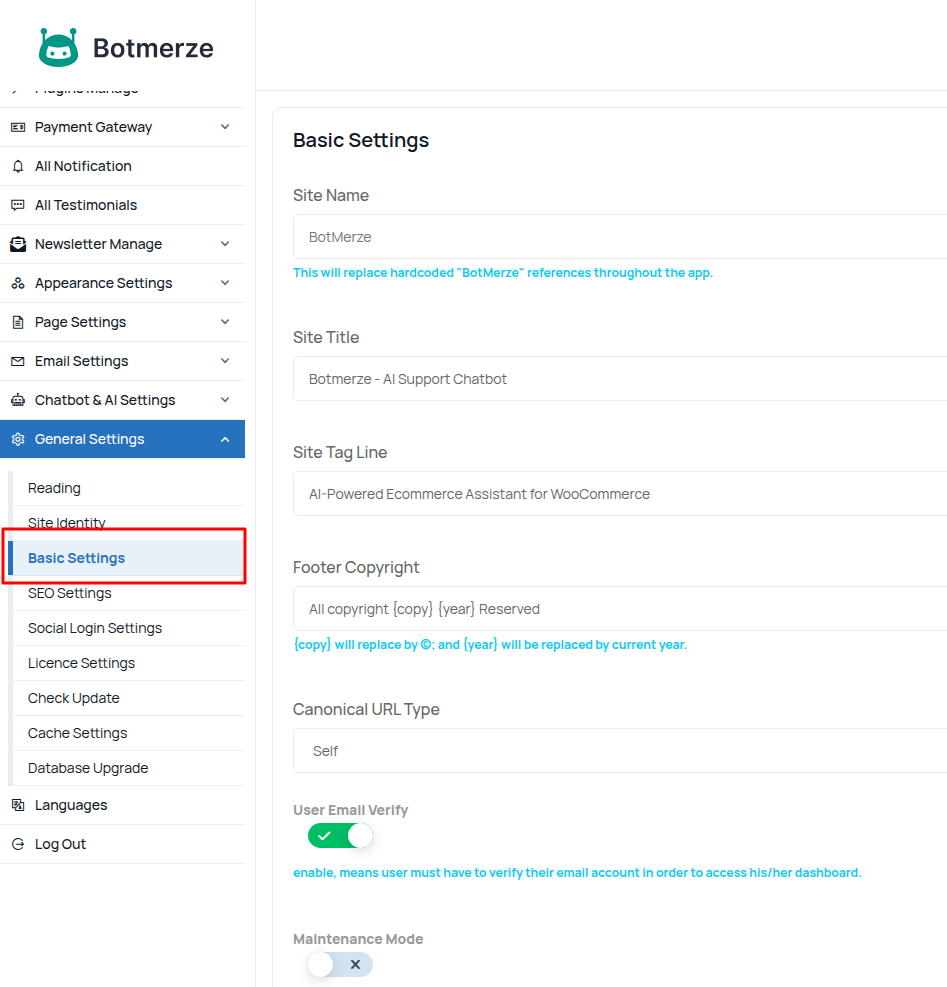
Task: Go to Social Login Settings
Action: (95, 628)
